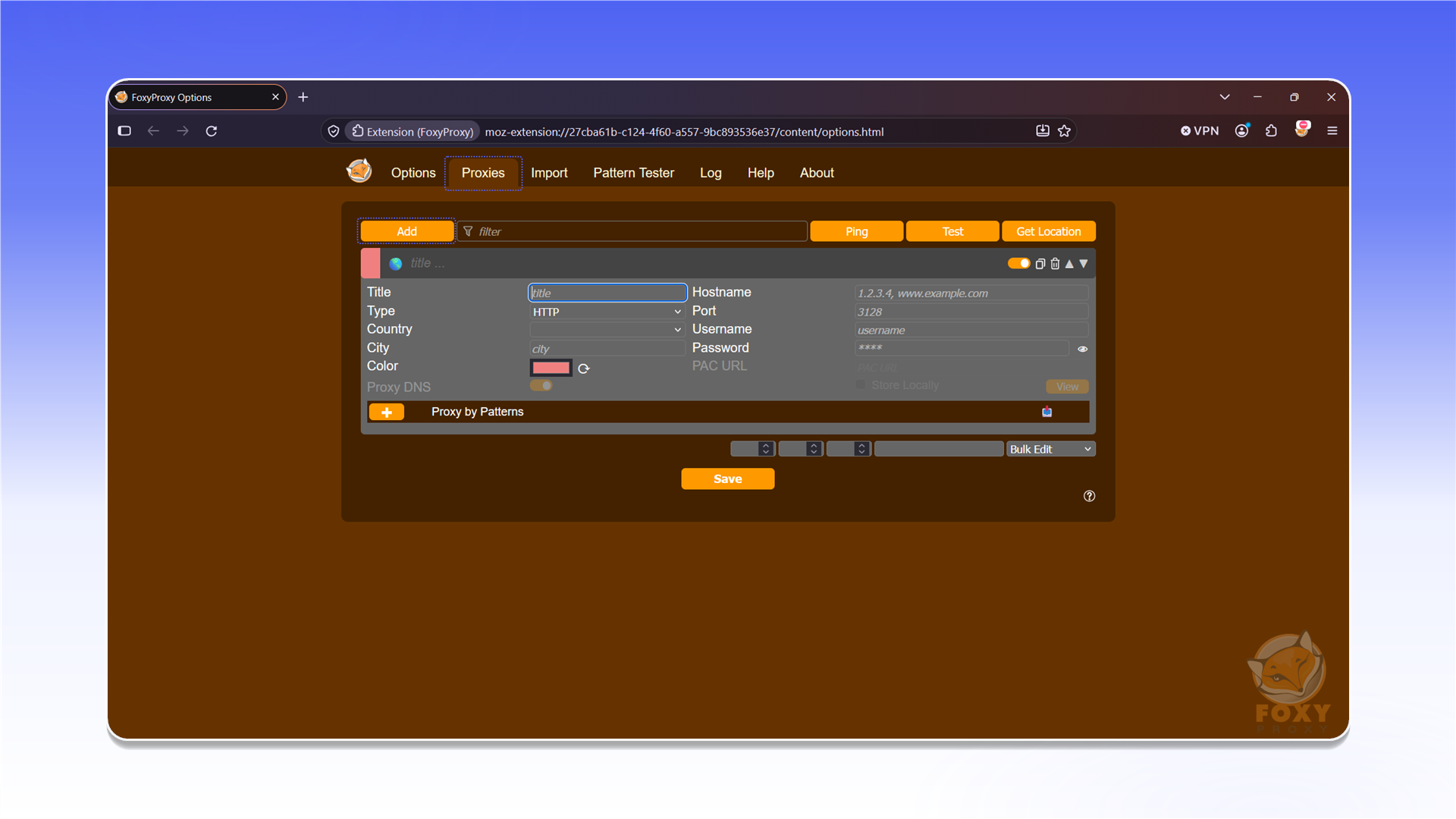
Task: Move the proxy up with the arrow
Action: [1069, 264]
